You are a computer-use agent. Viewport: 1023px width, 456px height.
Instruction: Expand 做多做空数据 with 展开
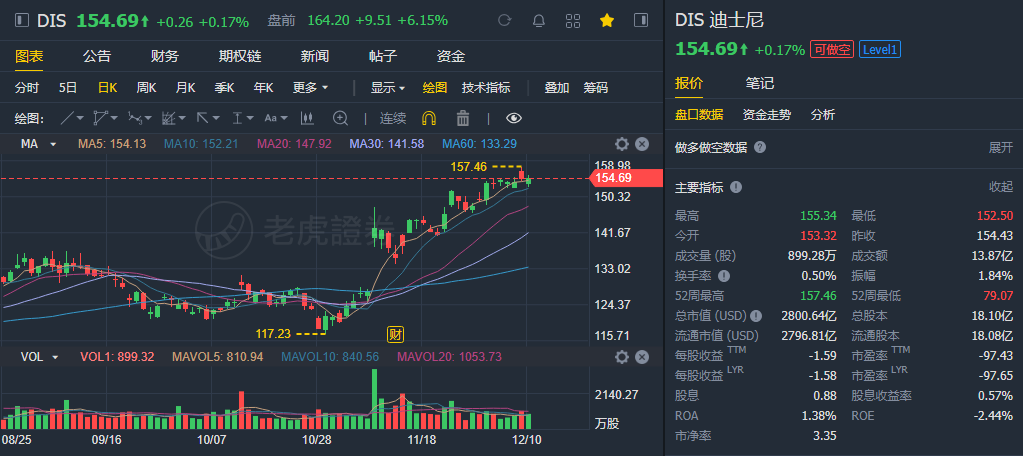1001,147
